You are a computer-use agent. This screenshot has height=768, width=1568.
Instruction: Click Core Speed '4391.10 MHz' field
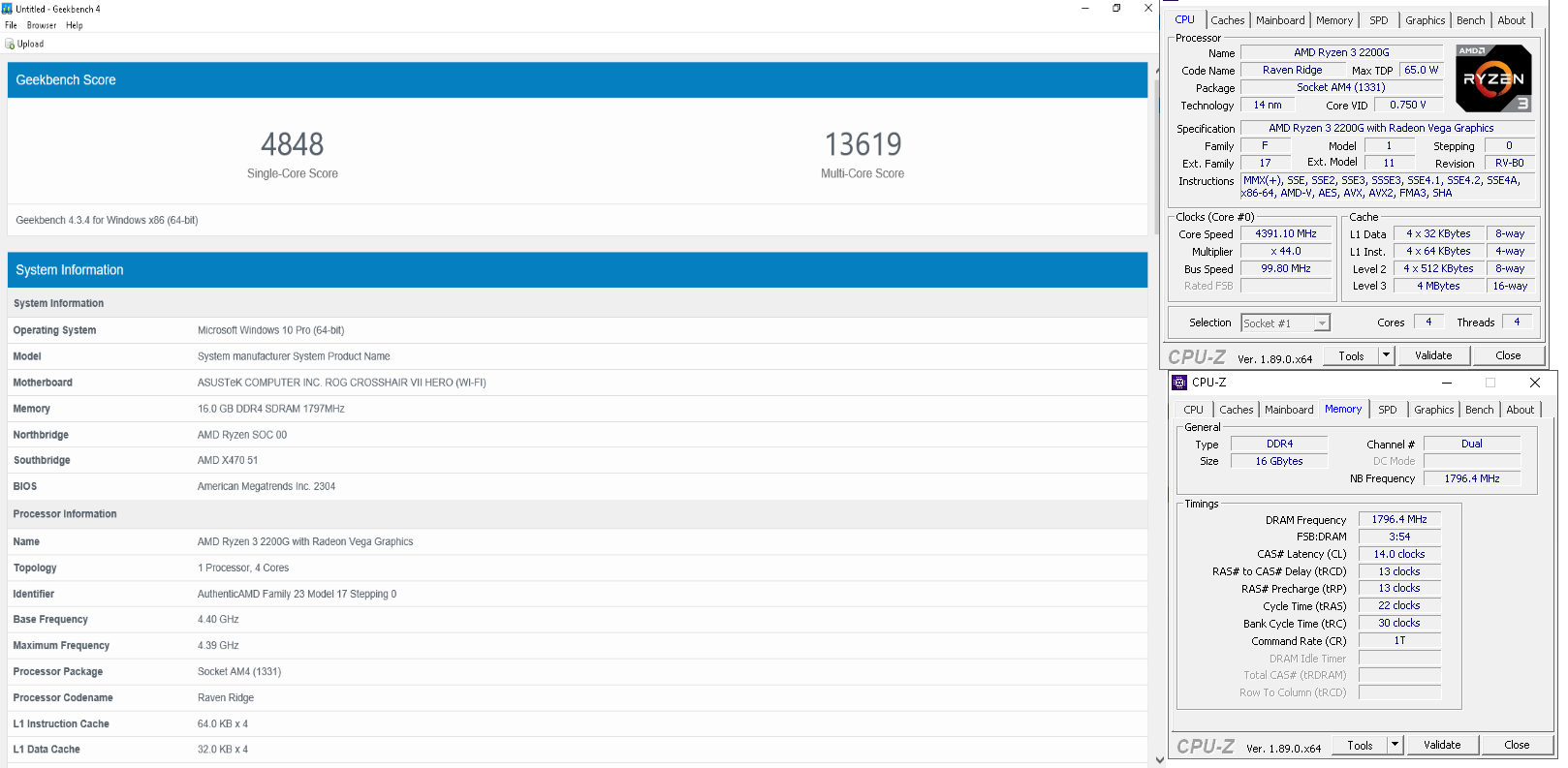coord(1286,233)
